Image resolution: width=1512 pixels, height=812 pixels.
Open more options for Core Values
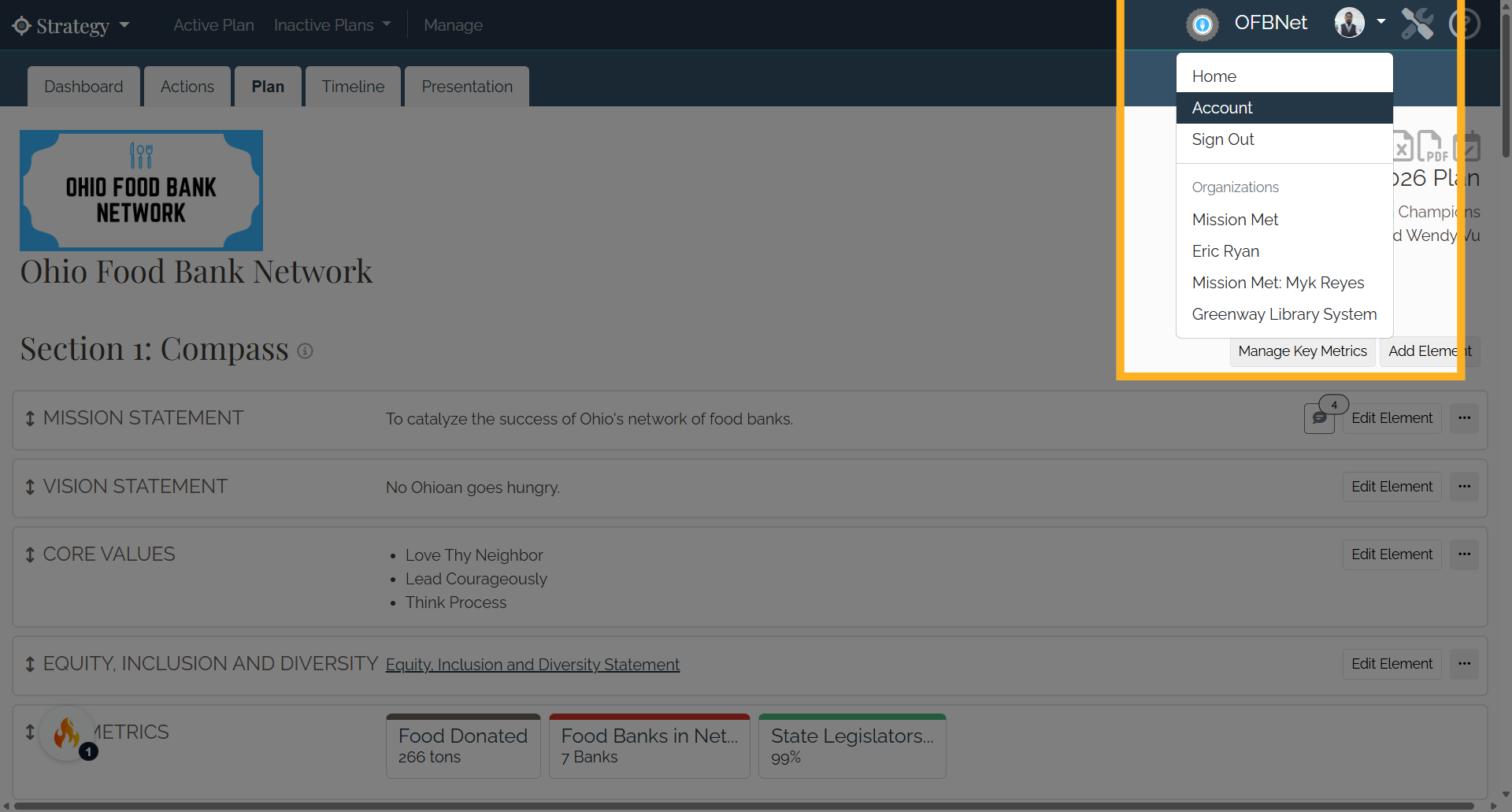[x=1464, y=554]
